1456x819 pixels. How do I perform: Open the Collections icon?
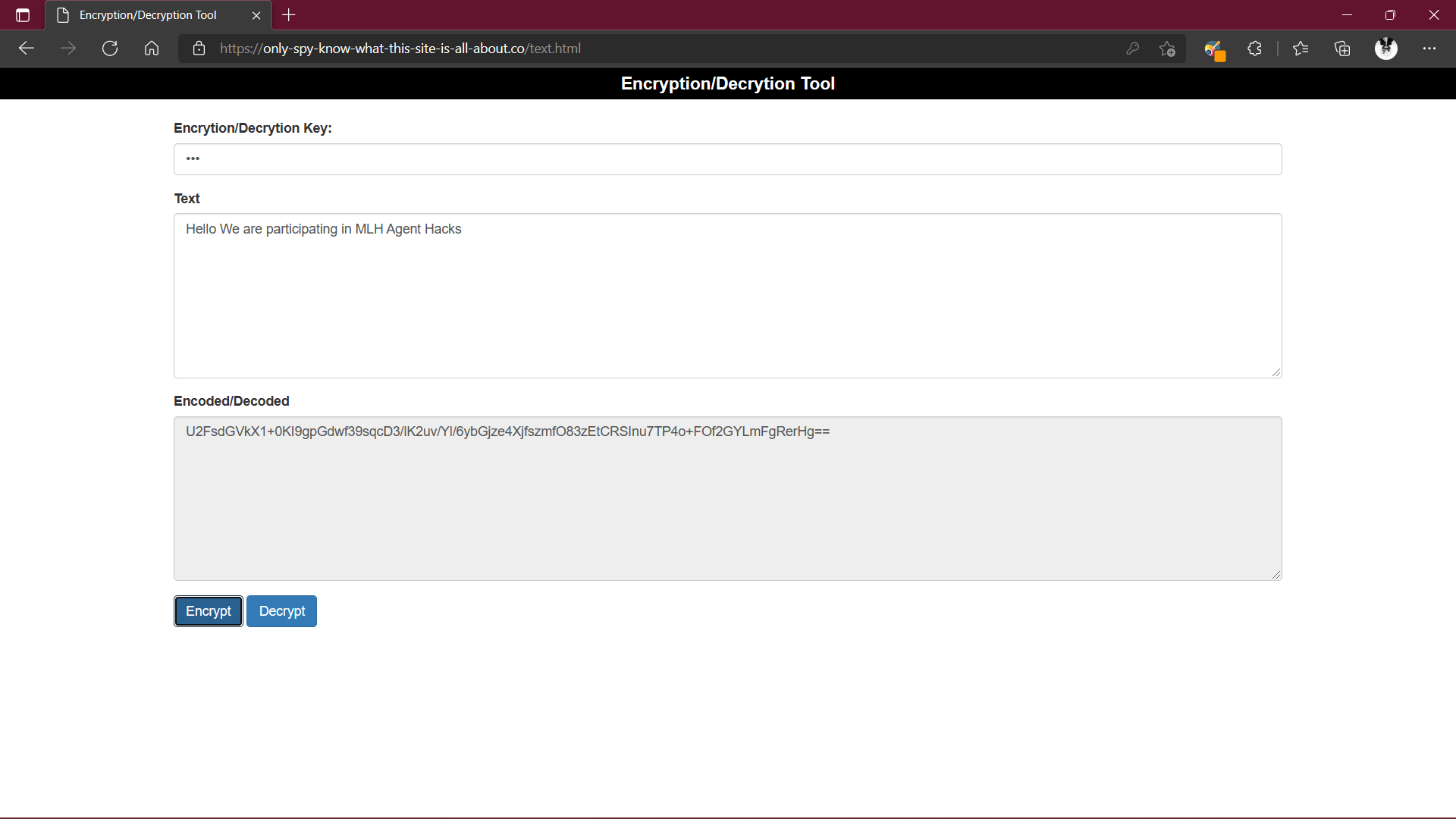(1342, 49)
